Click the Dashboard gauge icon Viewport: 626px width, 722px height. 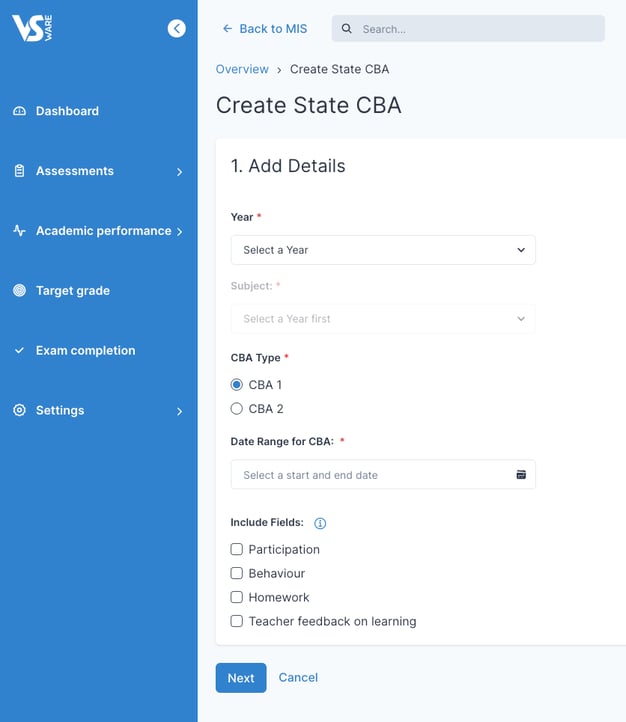pyautogui.click(x=19, y=111)
